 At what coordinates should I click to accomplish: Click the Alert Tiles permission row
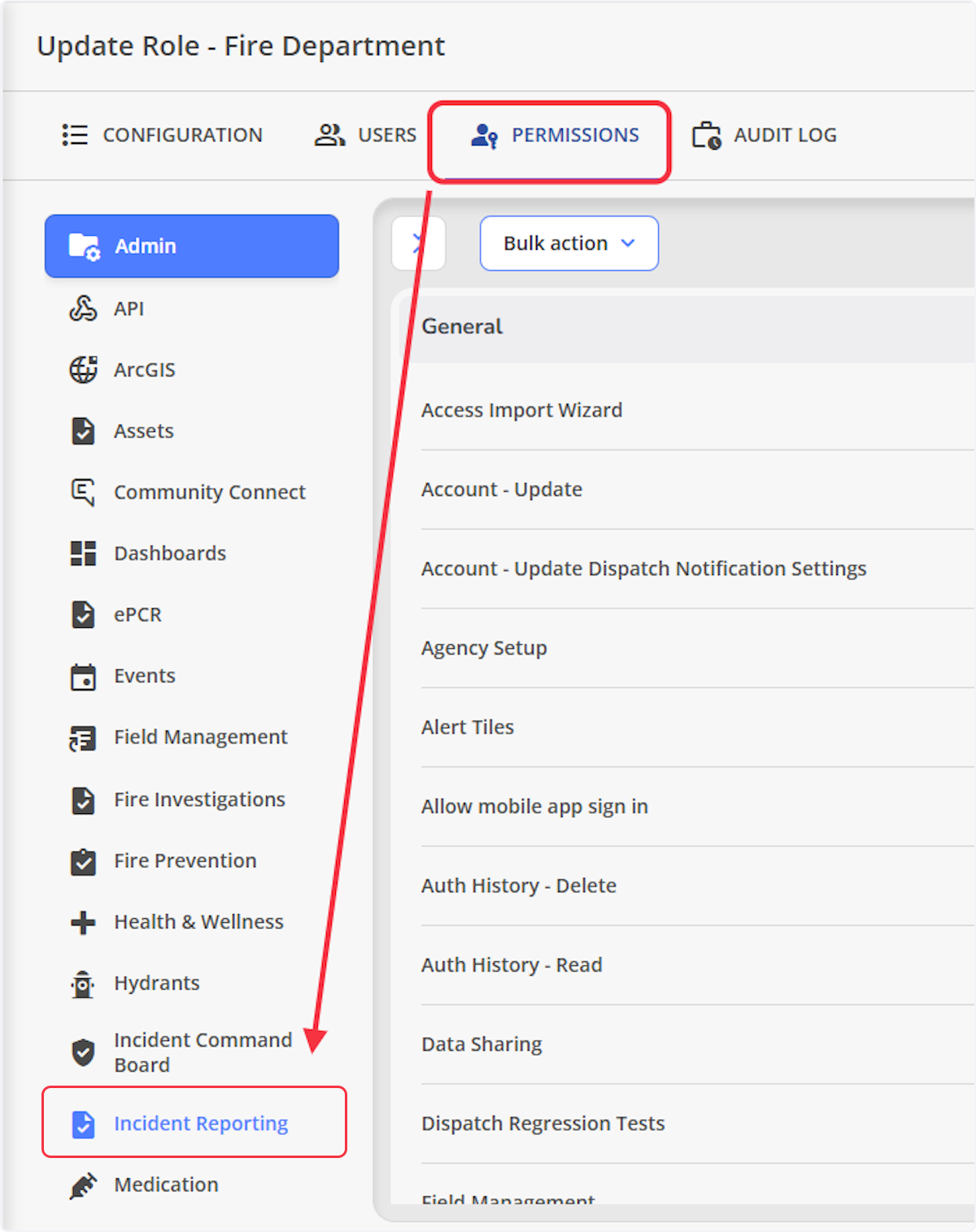coord(698,727)
